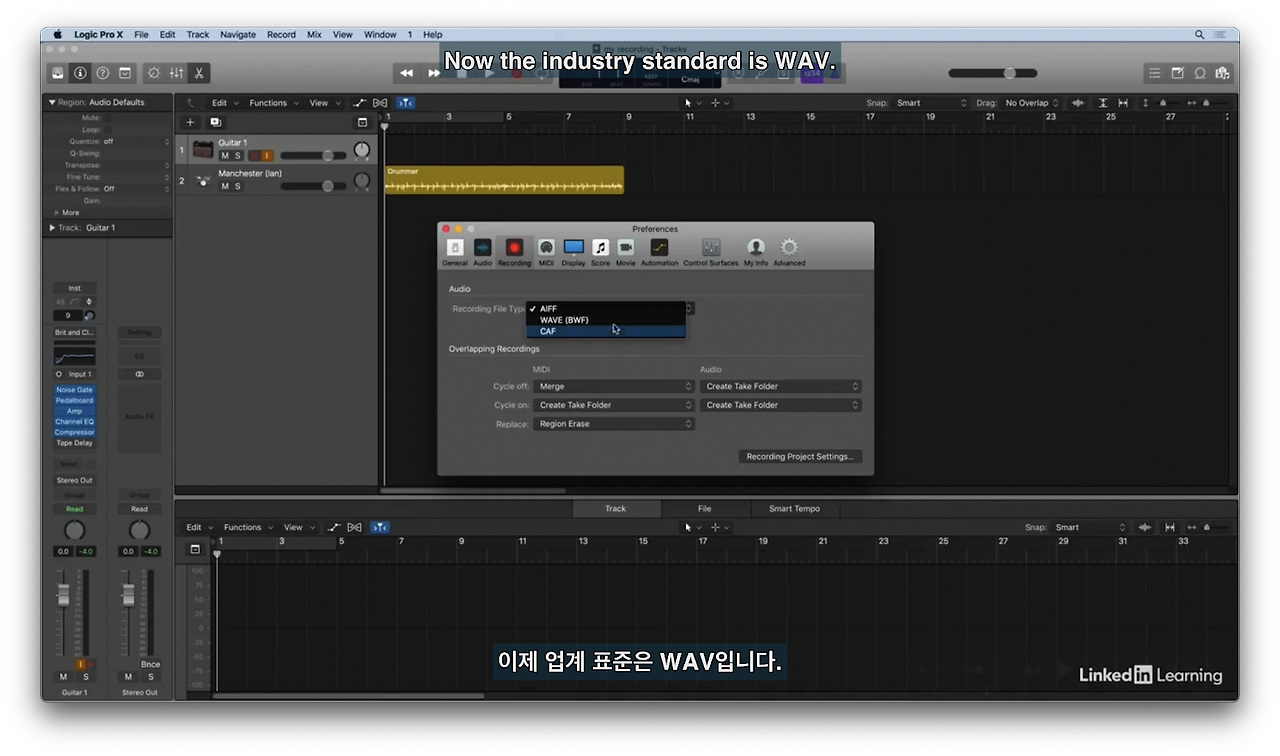Open My Info preferences pane
Screen dimensions: 1280x756
756,252
